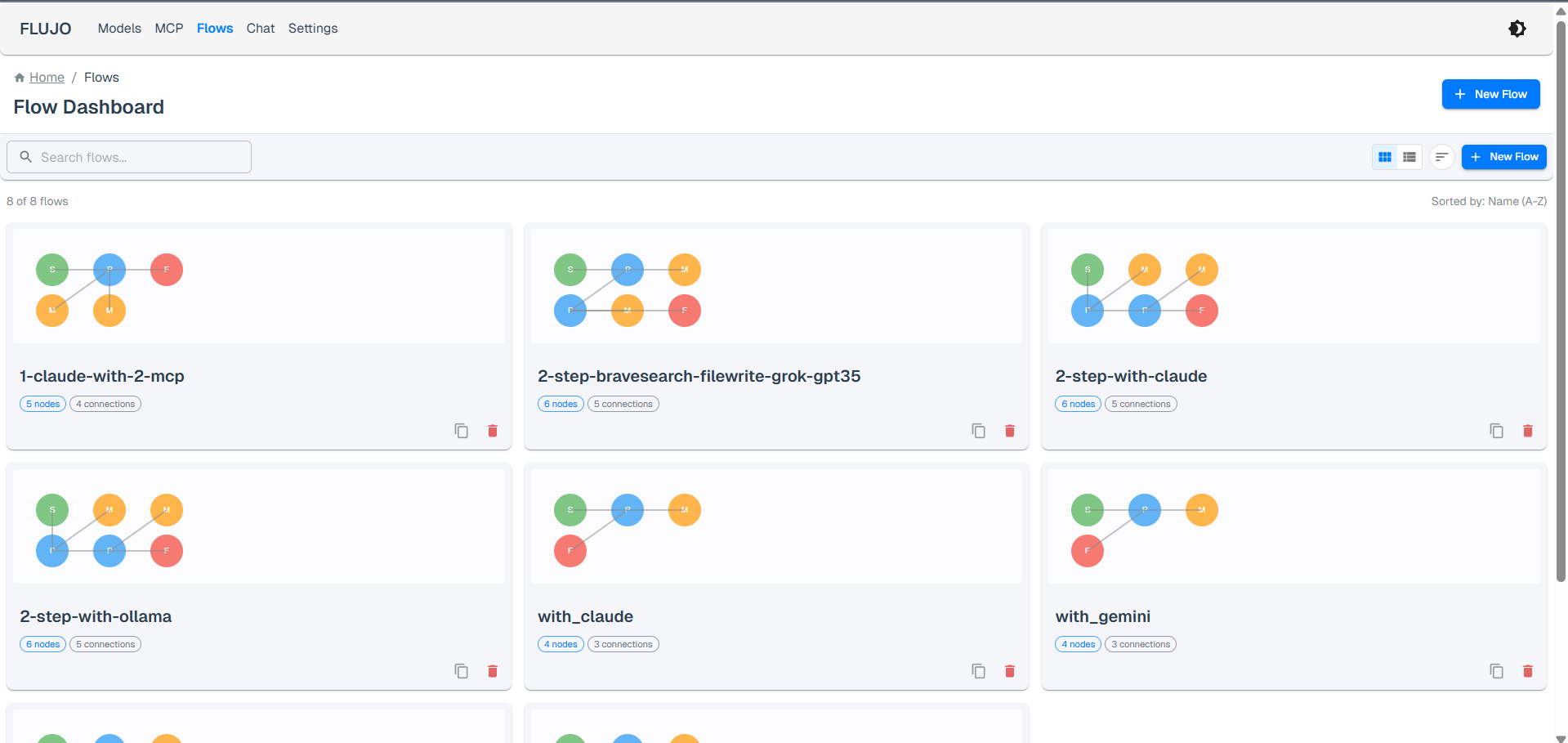Delete the with_gemini flow

[x=1527, y=671]
